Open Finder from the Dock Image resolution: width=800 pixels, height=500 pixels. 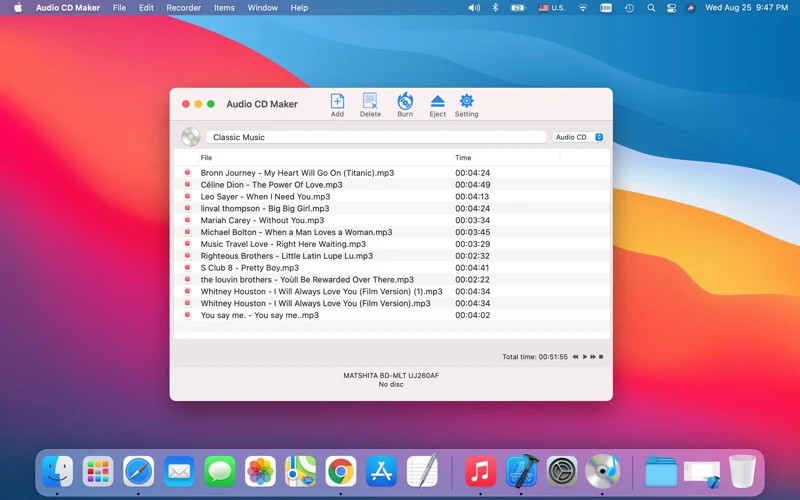57,471
